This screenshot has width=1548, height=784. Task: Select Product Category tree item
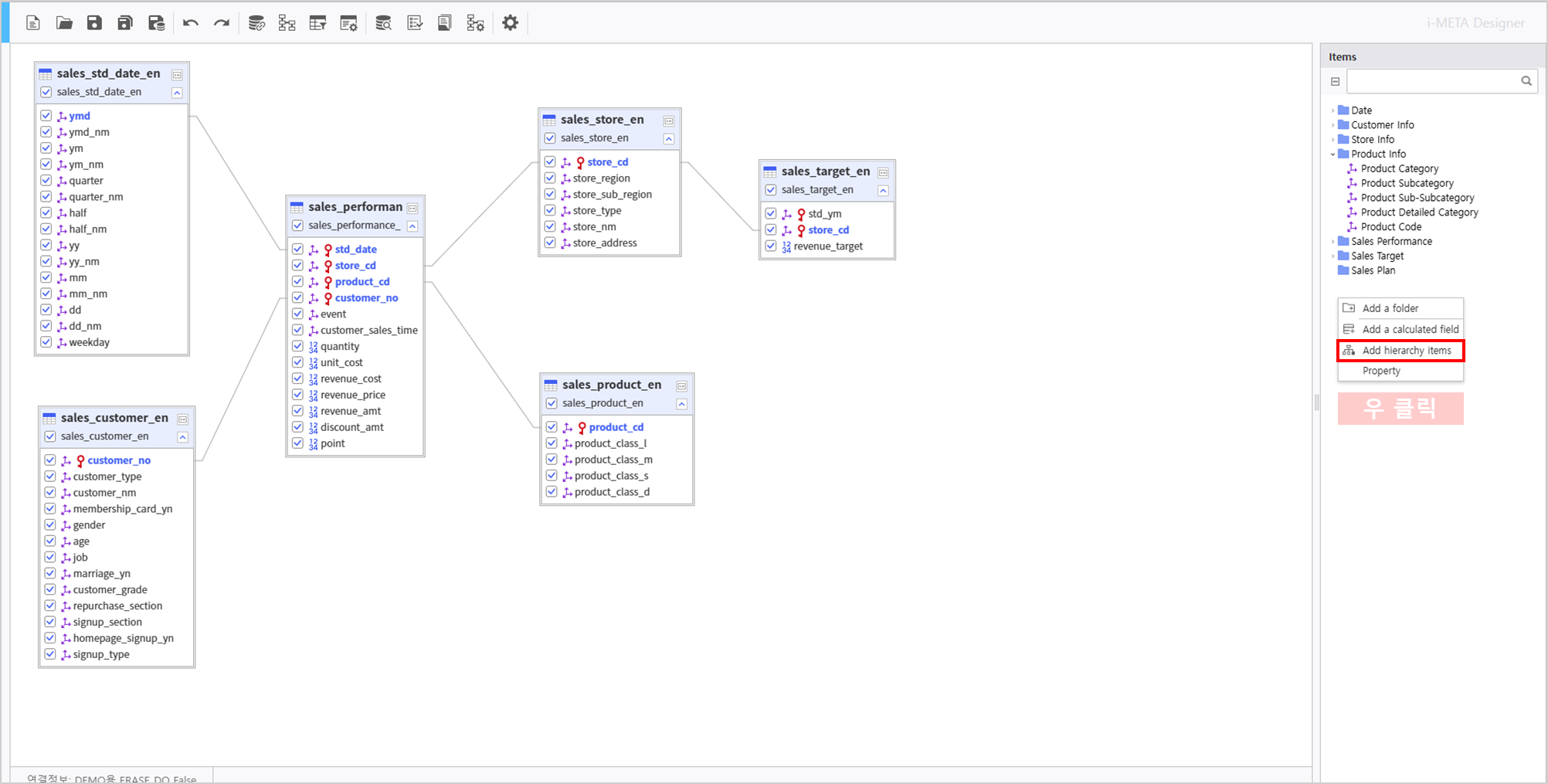(x=1400, y=168)
